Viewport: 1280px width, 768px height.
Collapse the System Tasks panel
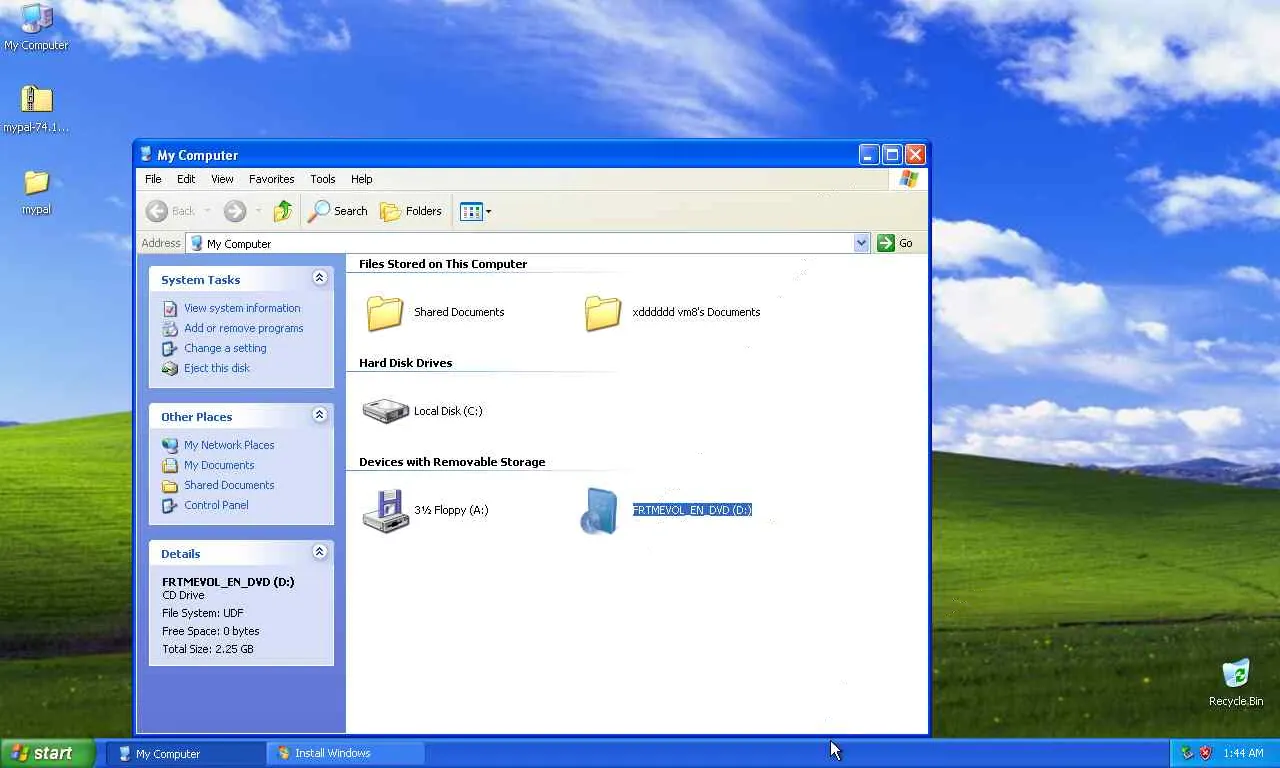pos(320,278)
